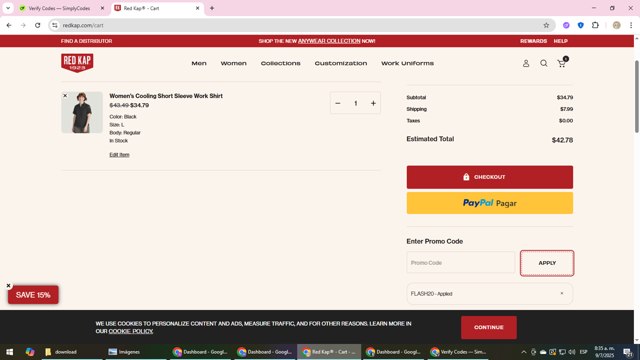The width and height of the screenshot is (640, 360).
Task: Open the Women menu
Action: click(233, 63)
